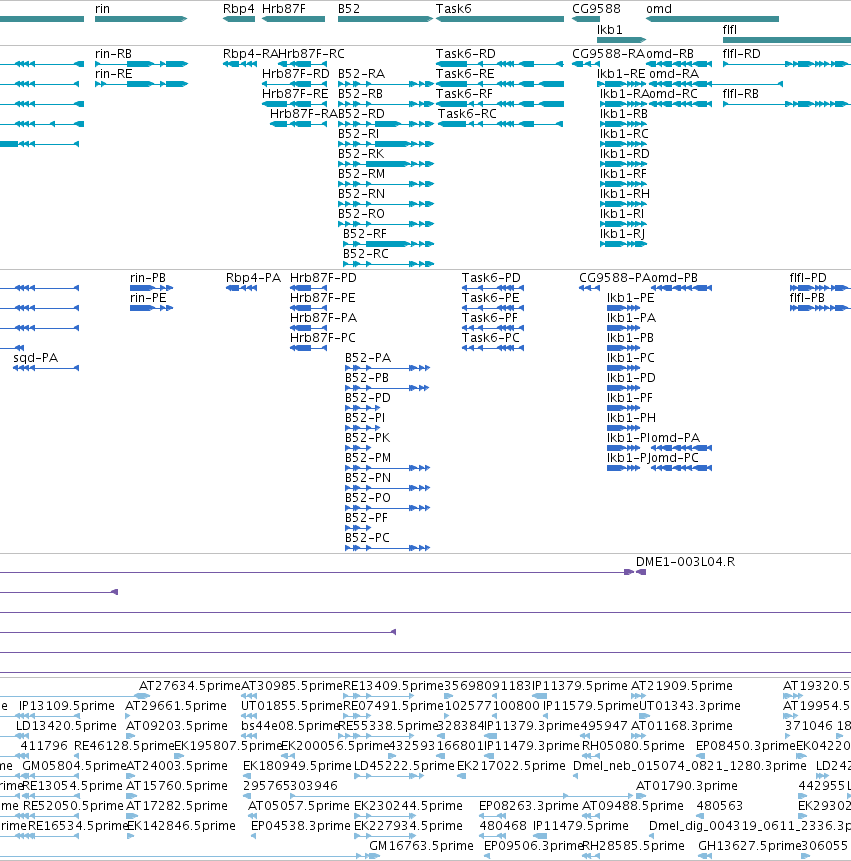Click protein B52-PK

click(x=367, y=438)
